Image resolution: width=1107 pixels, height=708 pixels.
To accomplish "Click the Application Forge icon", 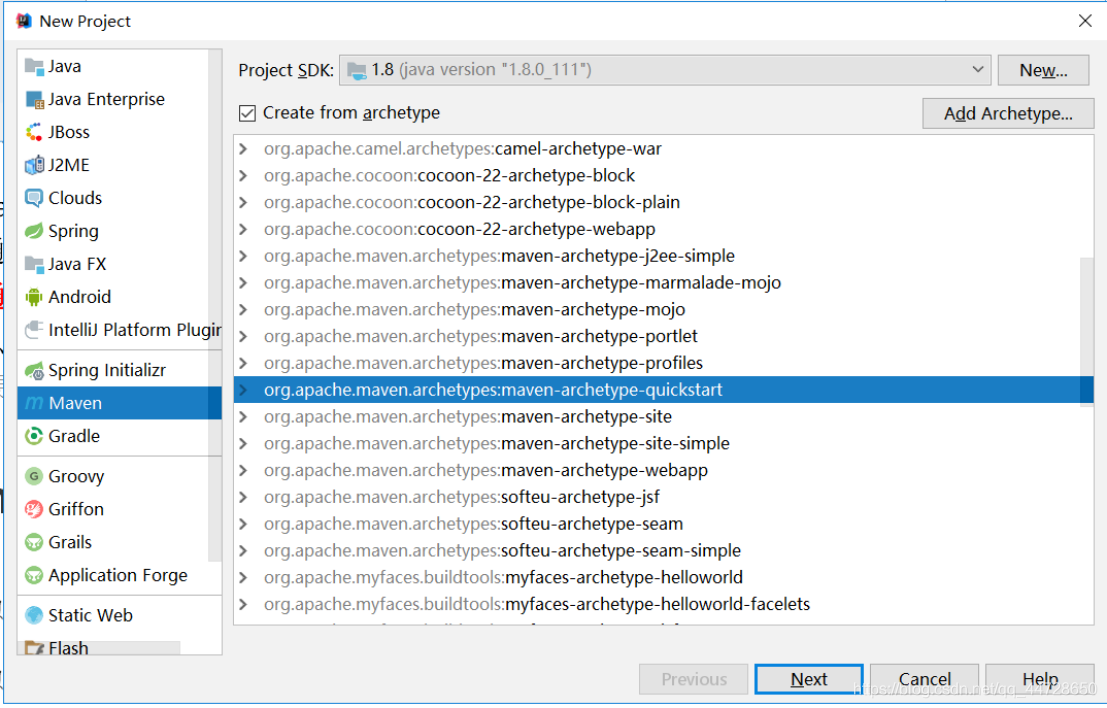I will tap(34, 576).
